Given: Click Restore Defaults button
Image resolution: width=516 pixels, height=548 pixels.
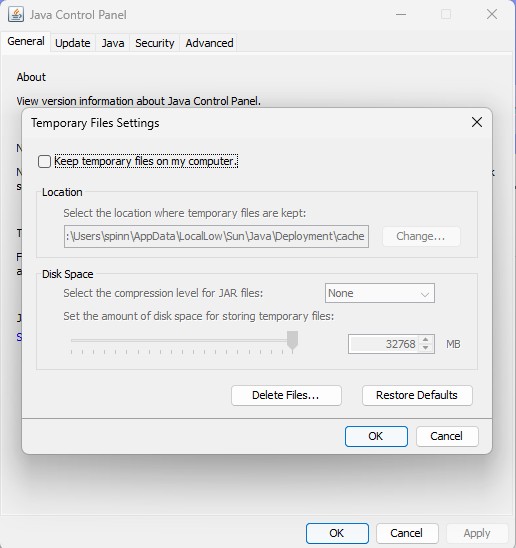Looking at the screenshot, I should point(417,395).
